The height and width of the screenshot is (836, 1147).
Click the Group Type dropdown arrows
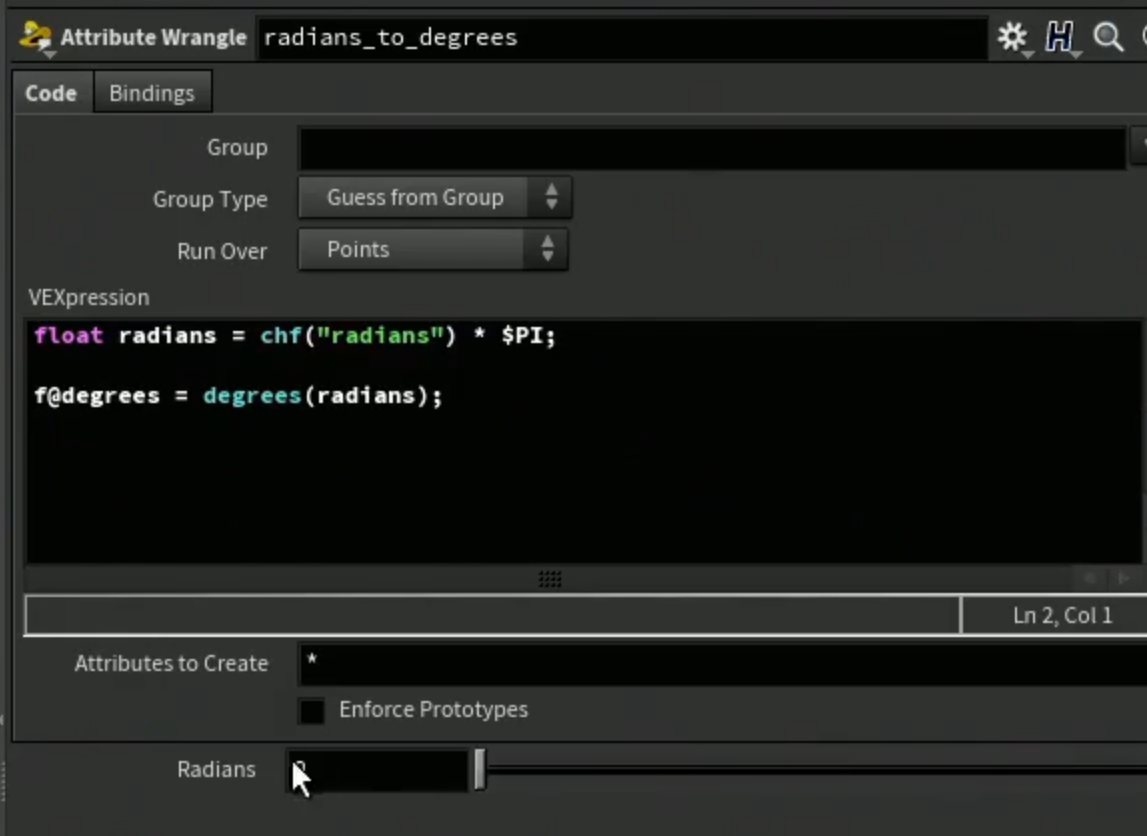tap(552, 197)
